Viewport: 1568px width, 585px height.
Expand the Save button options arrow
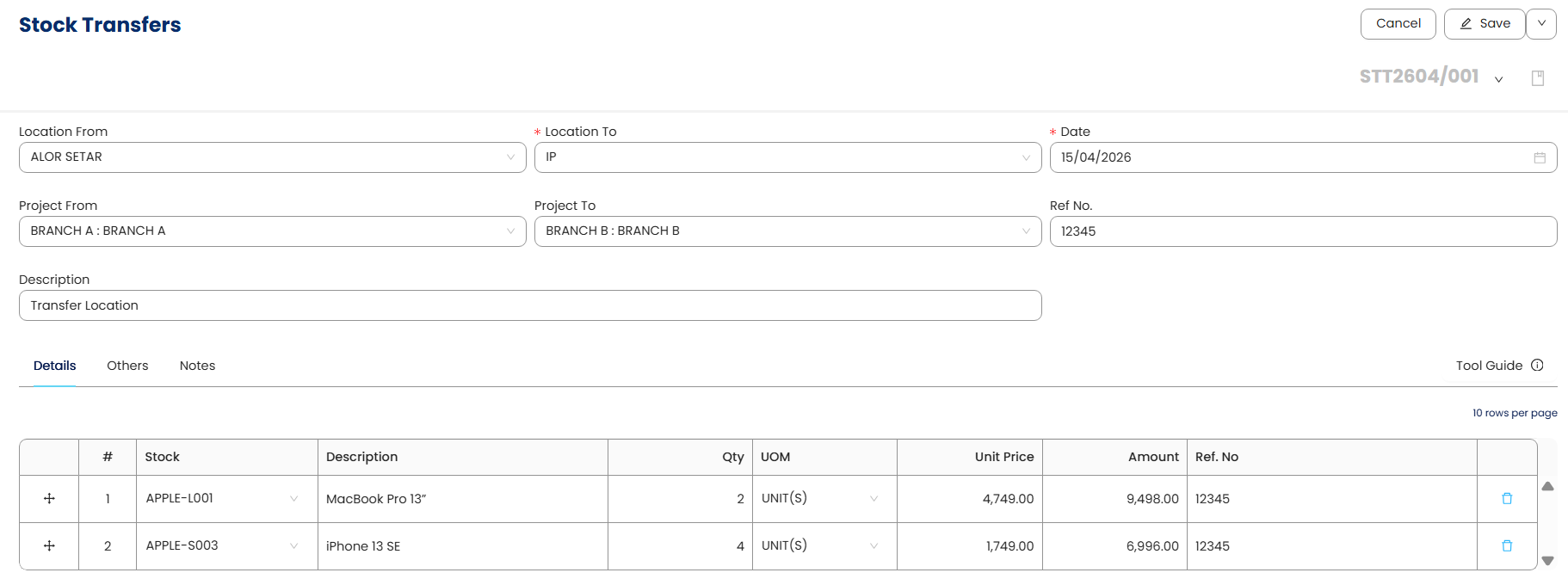pyautogui.click(x=1541, y=24)
